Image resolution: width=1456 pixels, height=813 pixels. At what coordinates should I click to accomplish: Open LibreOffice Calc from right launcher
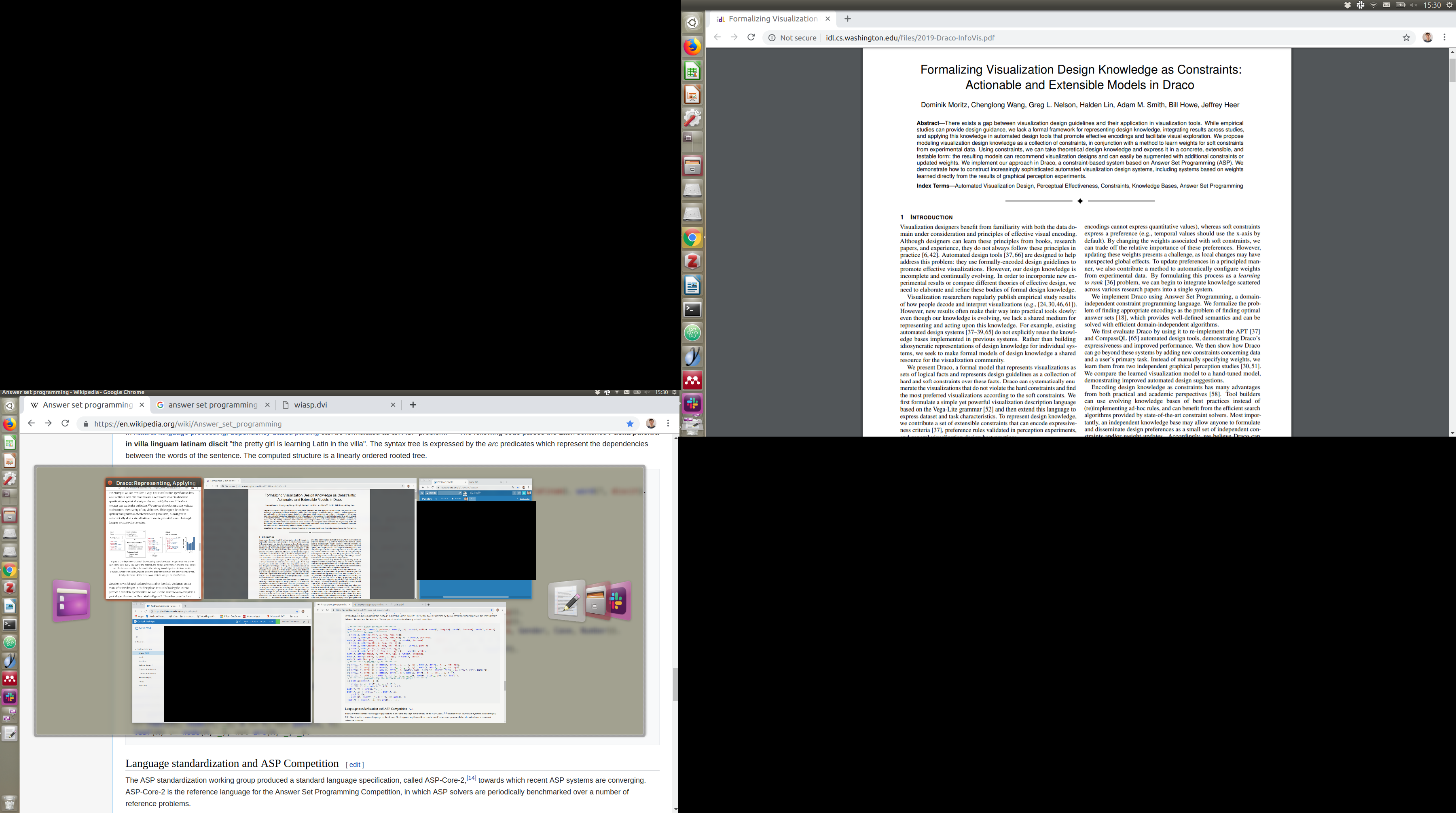692,71
